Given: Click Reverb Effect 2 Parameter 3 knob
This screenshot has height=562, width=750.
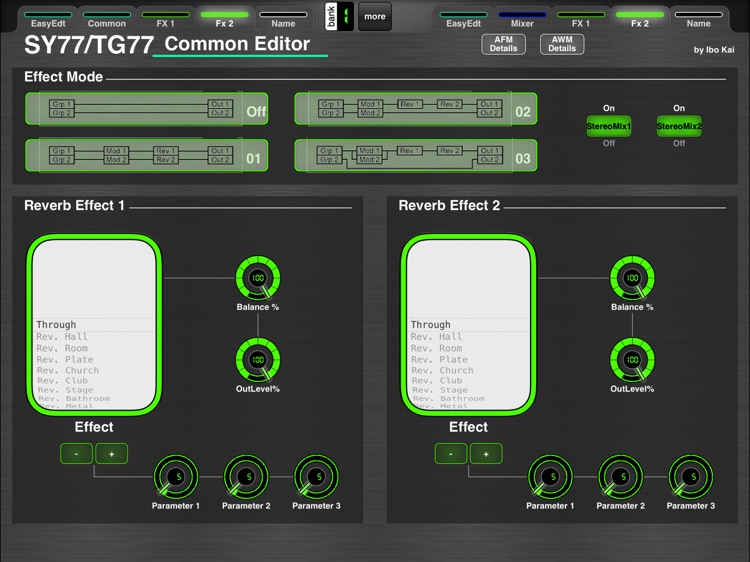Looking at the screenshot, I should click(x=691, y=477).
